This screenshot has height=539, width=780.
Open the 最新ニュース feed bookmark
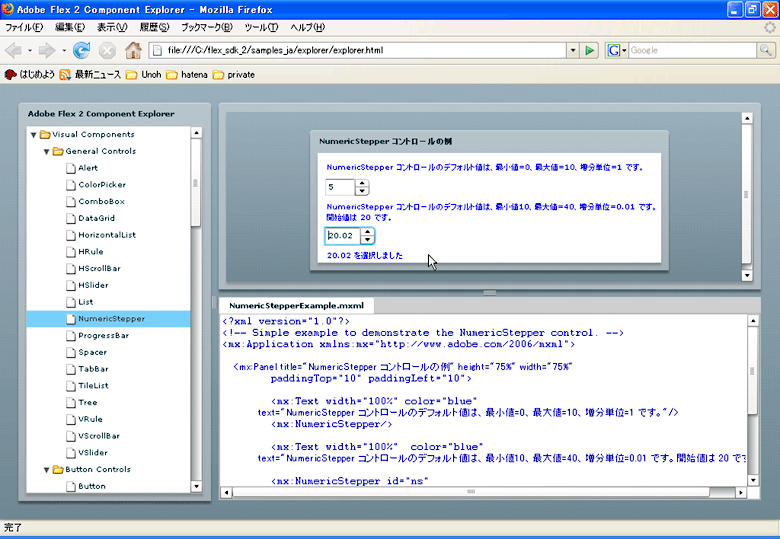[x=90, y=75]
